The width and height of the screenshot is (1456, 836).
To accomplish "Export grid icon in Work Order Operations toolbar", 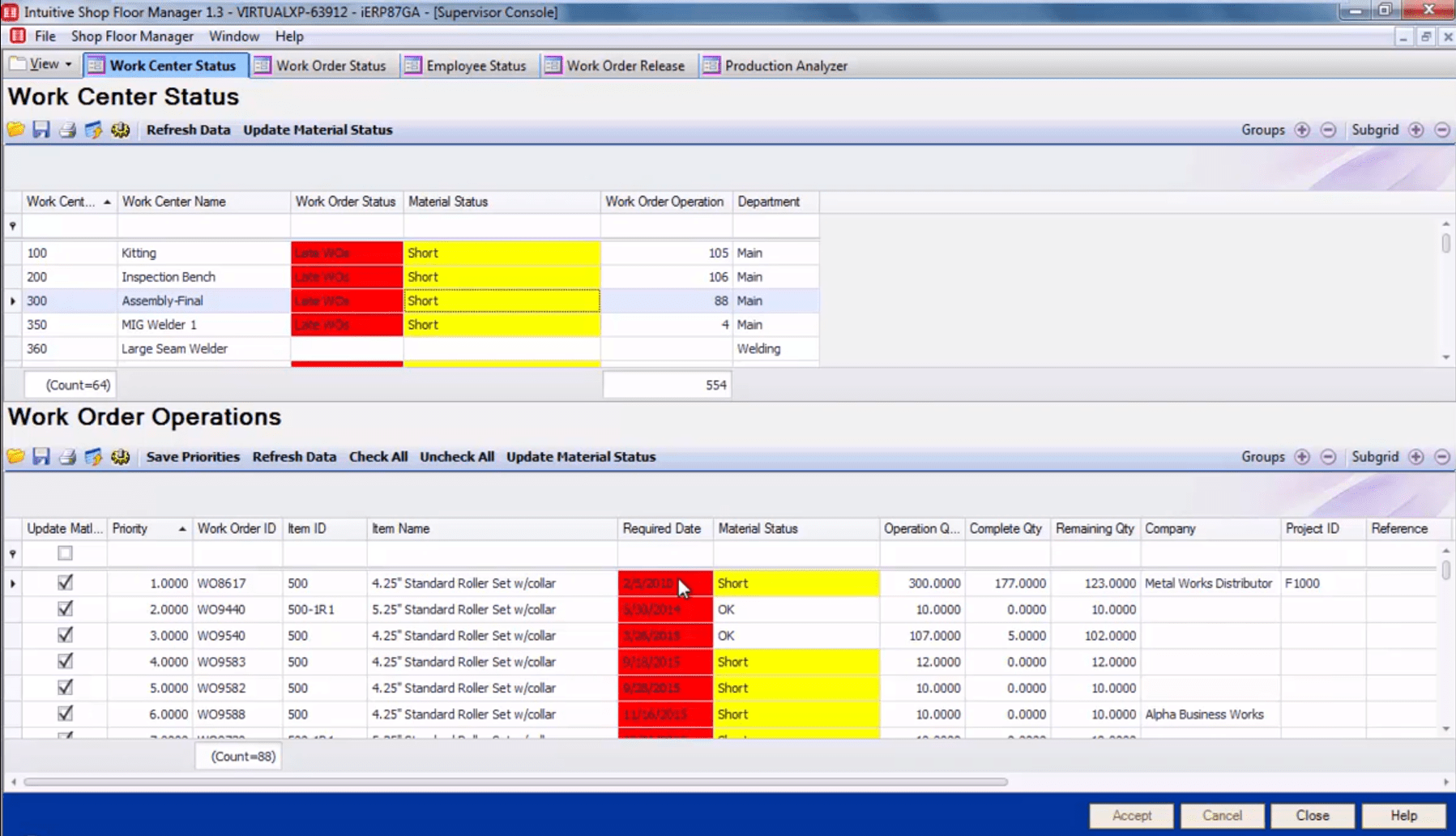I will tap(93, 457).
